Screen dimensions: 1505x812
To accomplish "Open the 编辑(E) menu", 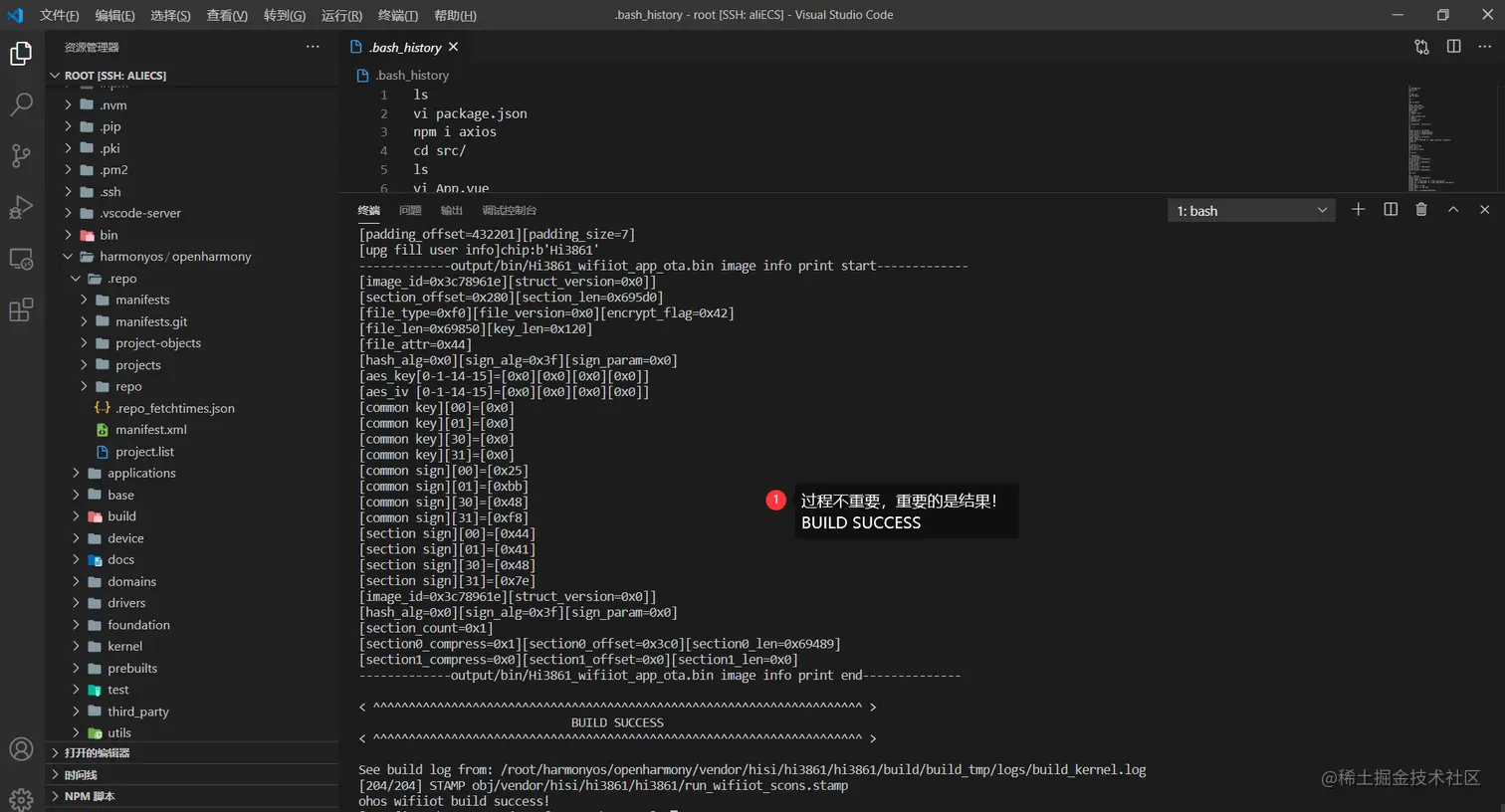I will coord(115,15).
